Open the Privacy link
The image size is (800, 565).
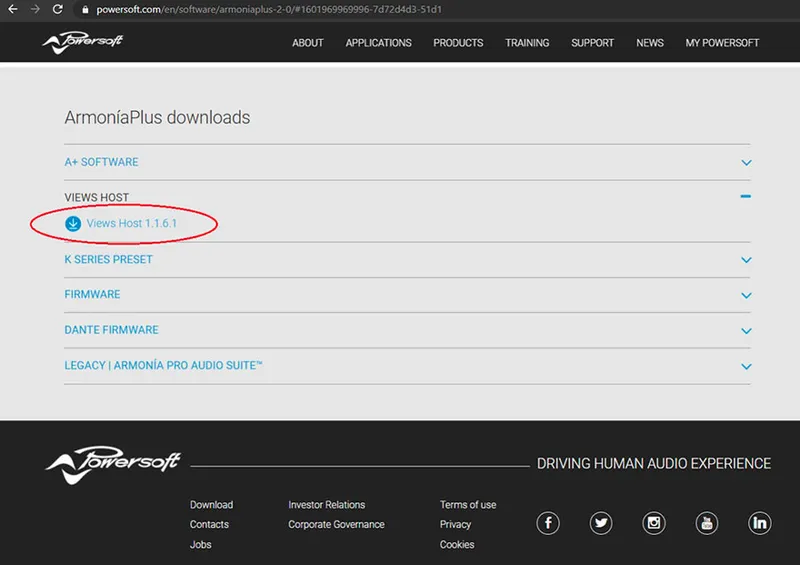point(455,525)
